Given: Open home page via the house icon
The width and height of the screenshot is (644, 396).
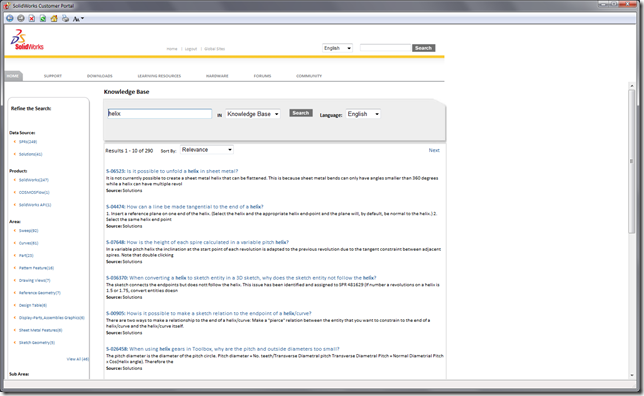Looking at the screenshot, I should pos(54,18).
